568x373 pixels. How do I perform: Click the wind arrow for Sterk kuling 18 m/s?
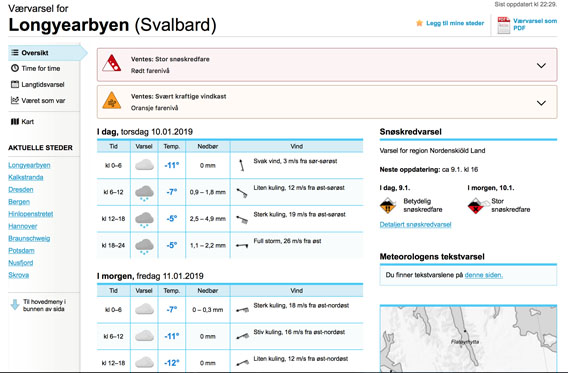click(242, 310)
